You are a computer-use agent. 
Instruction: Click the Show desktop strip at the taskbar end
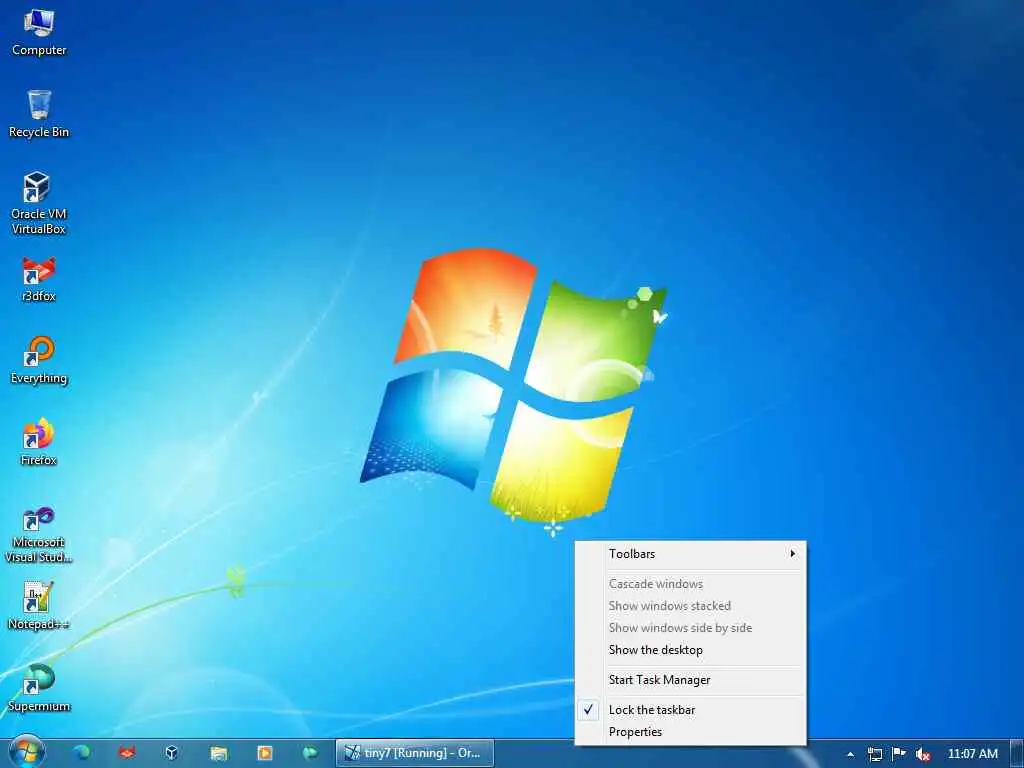click(1017, 753)
